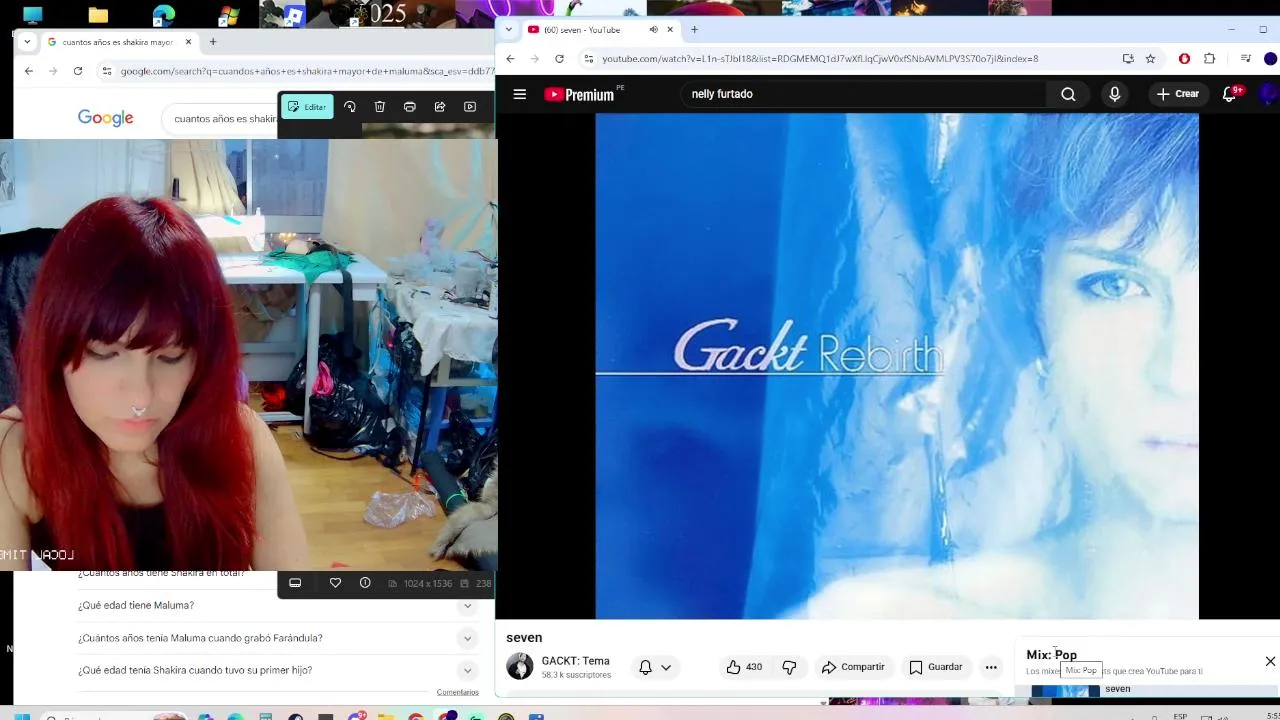The height and width of the screenshot is (720, 1280).
Task: Open the media controls icon in Chrome toolbar
Action: (x=1246, y=59)
